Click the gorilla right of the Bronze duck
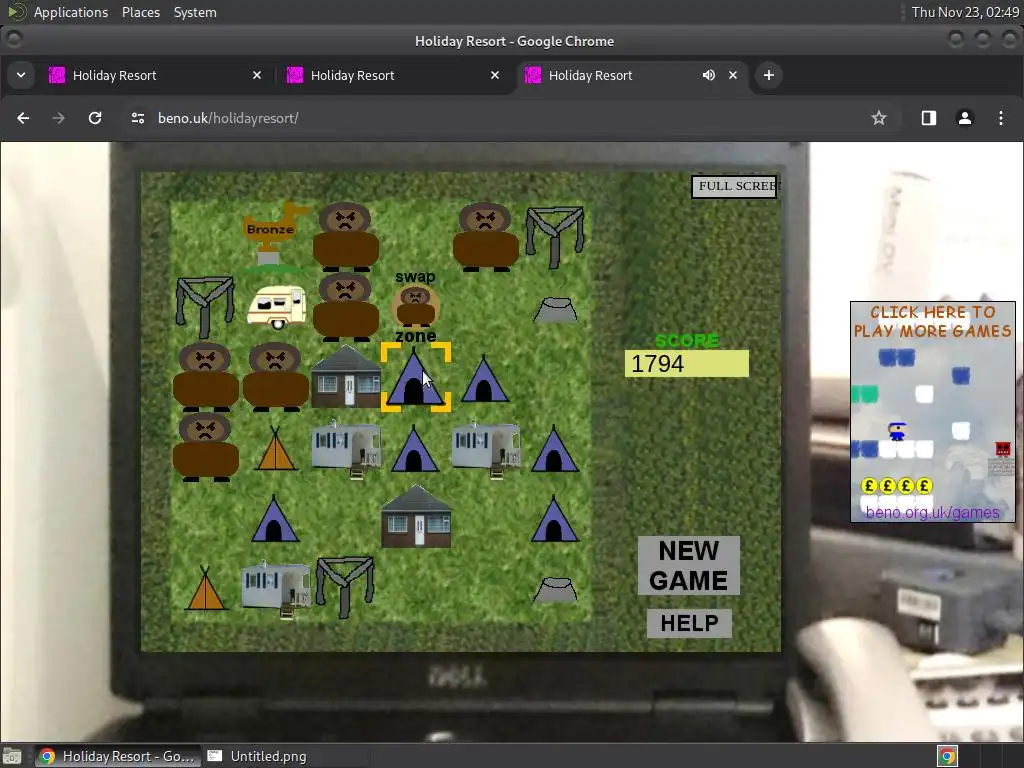The image size is (1024, 768). pos(345,236)
